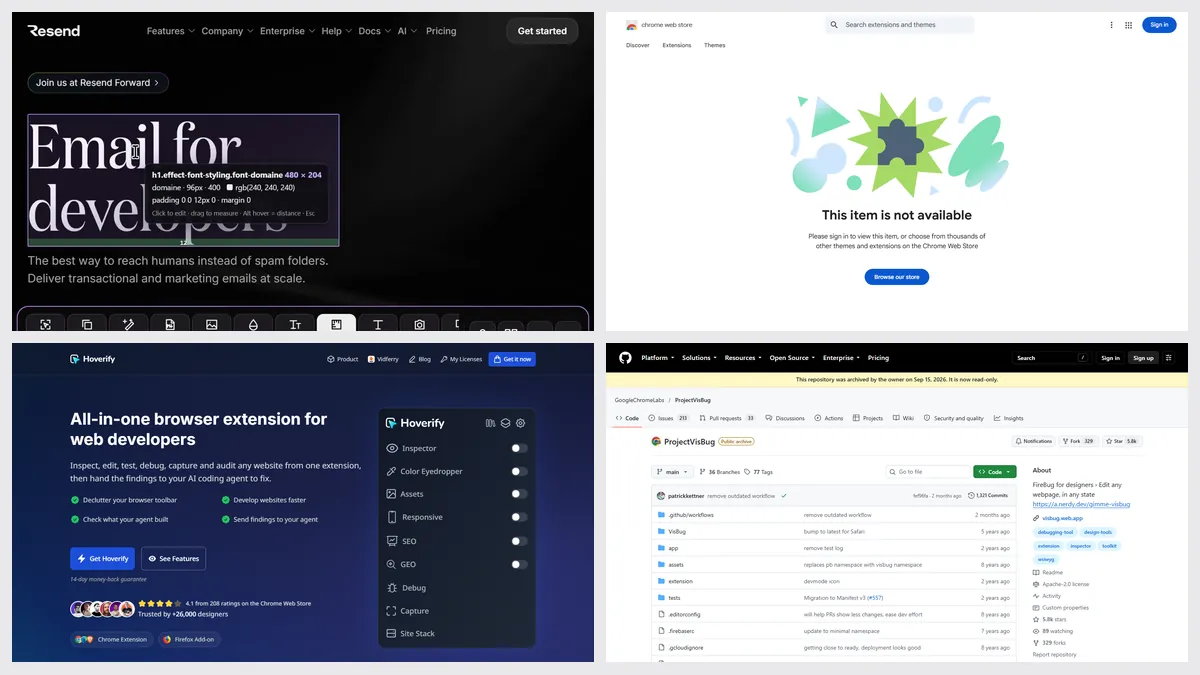Click the layers icon in Hoverify panel header
1200x675 pixels.
click(x=505, y=423)
